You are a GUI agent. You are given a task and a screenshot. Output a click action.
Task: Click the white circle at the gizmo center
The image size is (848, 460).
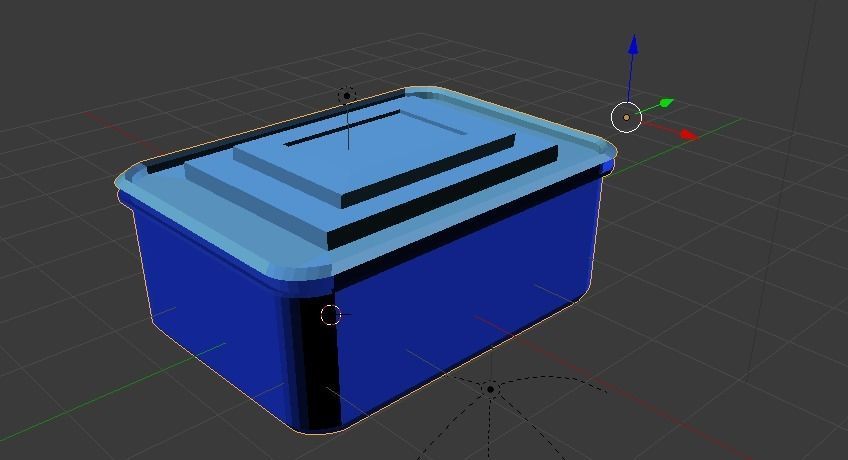coord(626,117)
